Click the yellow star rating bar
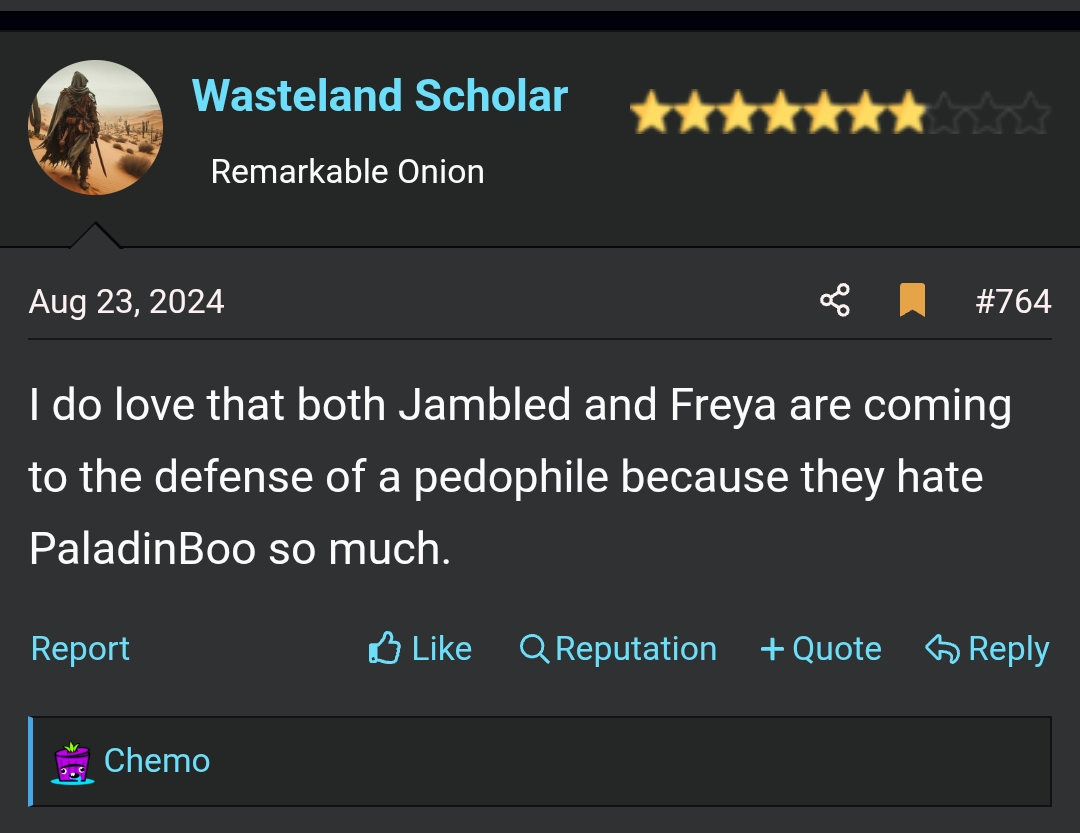The width and height of the screenshot is (1080, 833). click(x=840, y=113)
